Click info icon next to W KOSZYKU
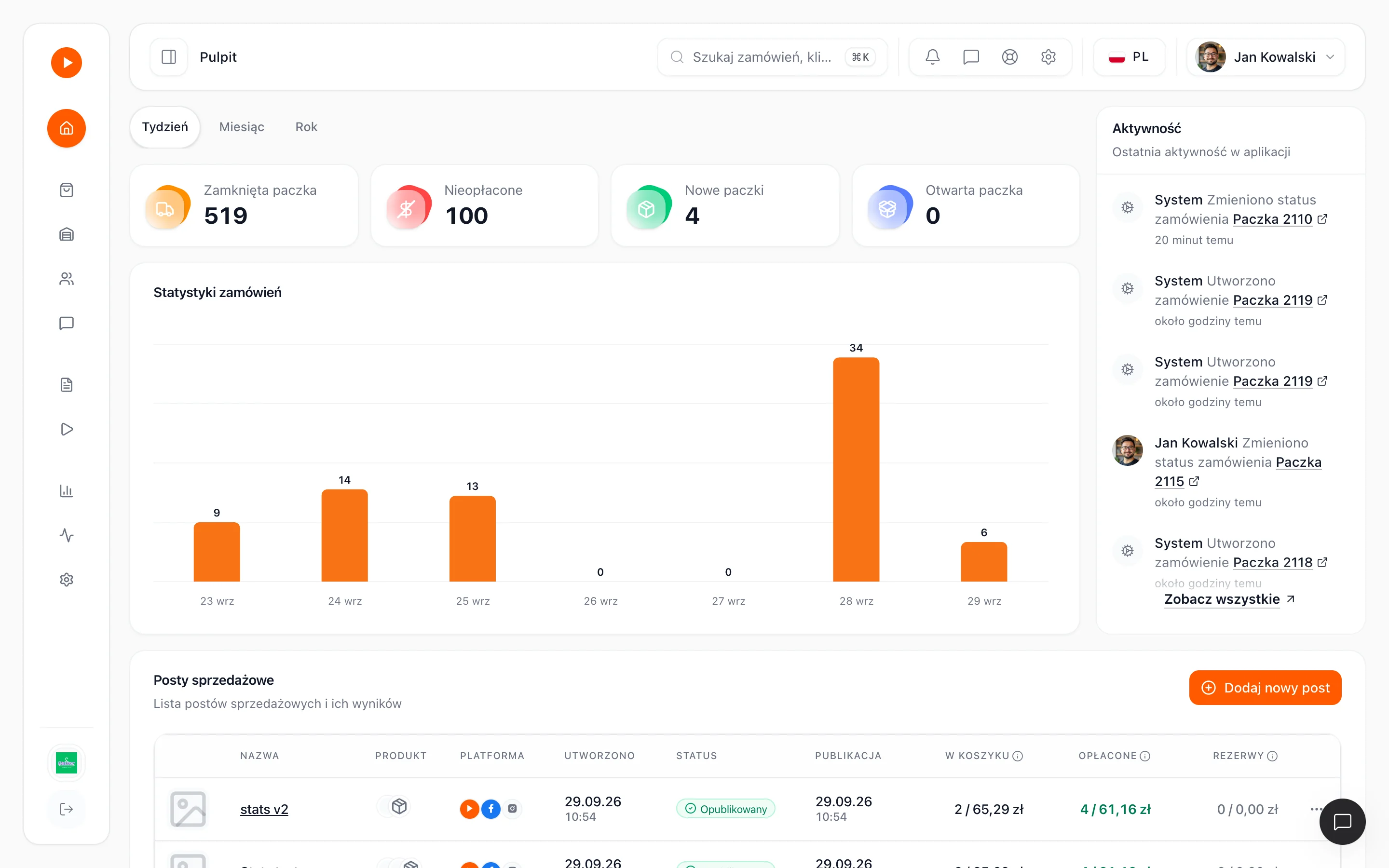Image resolution: width=1389 pixels, height=868 pixels. (1018, 756)
